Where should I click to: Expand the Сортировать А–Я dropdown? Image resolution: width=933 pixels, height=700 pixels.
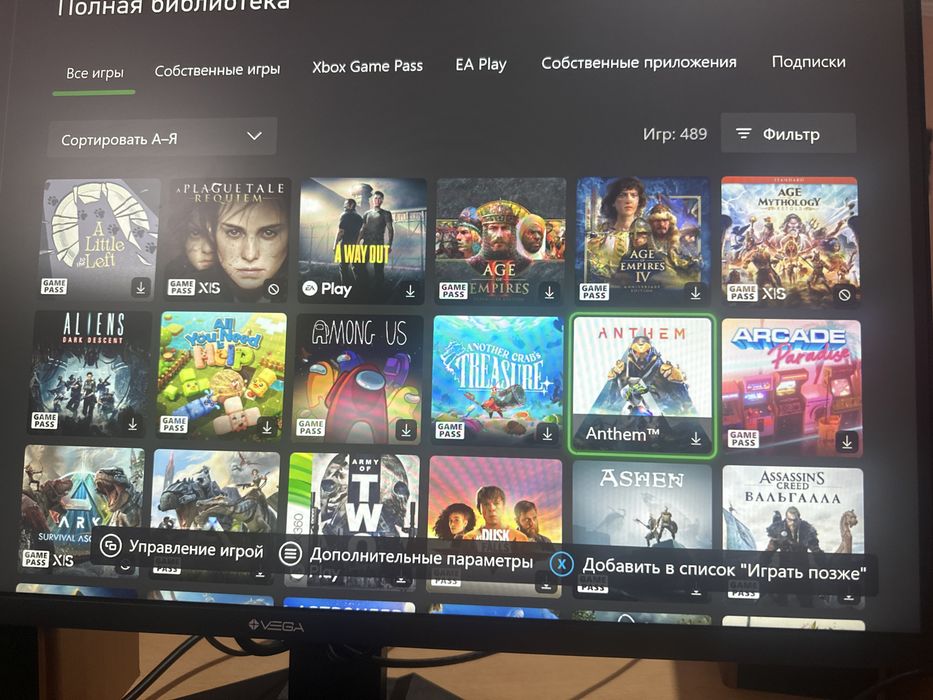click(162, 138)
